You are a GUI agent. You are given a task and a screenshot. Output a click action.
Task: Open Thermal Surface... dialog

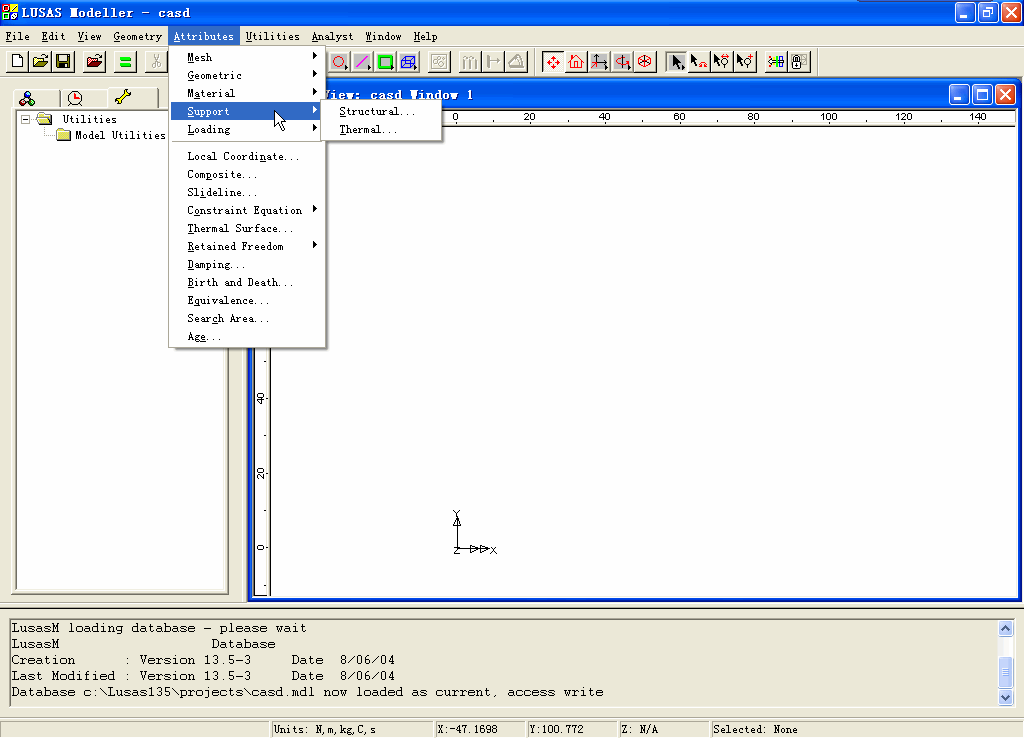[x=247, y=229]
